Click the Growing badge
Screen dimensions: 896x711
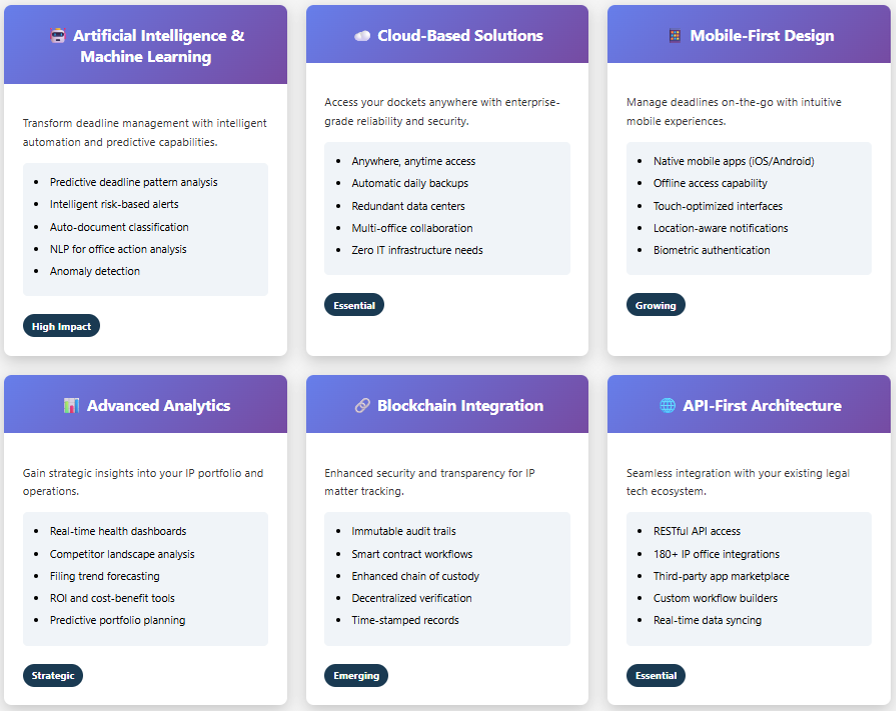655,305
